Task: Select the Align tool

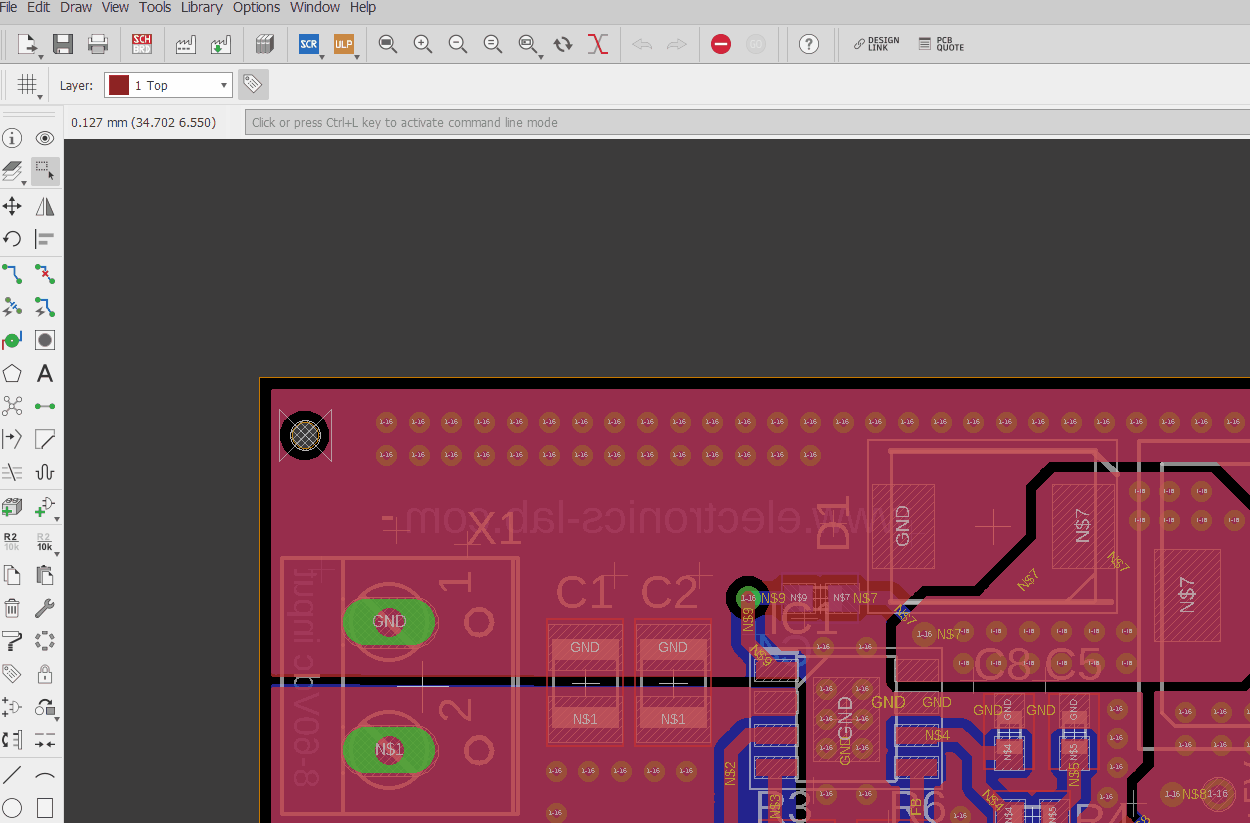Action: (x=45, y=239)
